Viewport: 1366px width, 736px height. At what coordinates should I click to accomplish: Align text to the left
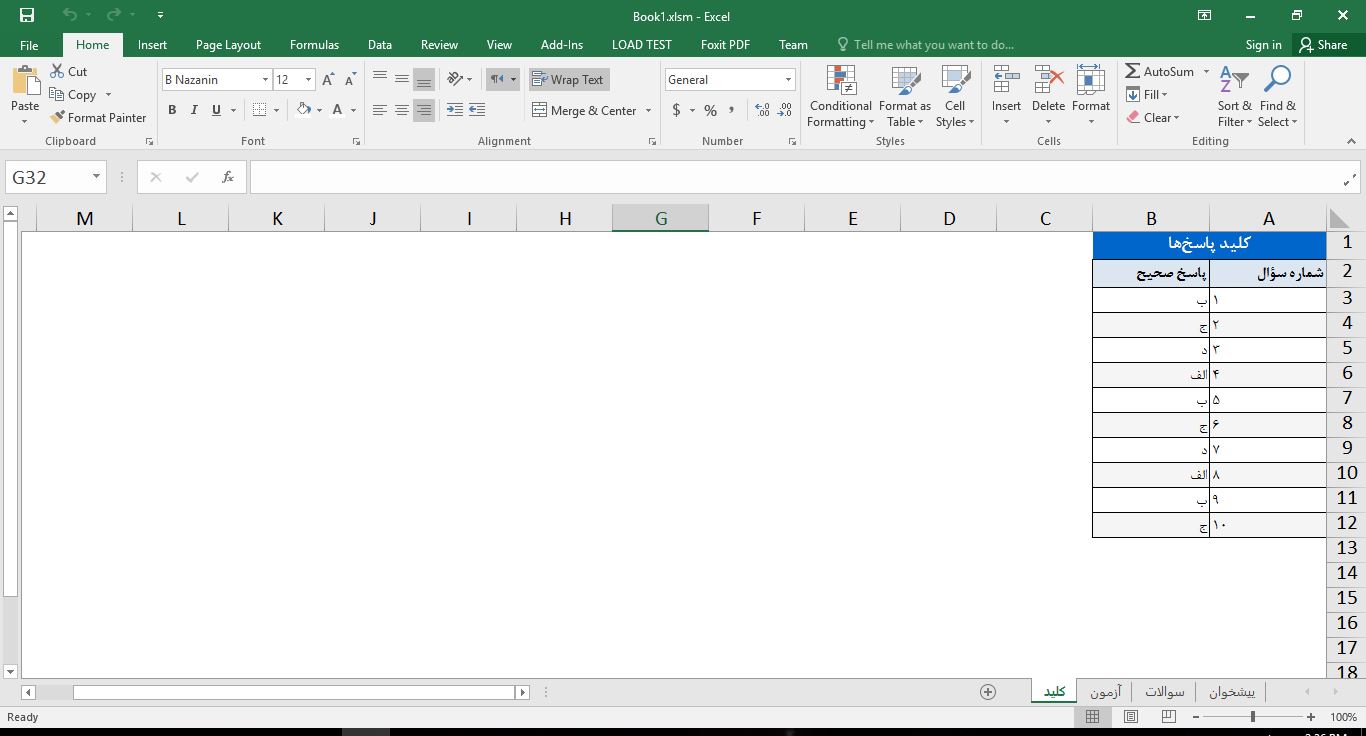point(380,110)
